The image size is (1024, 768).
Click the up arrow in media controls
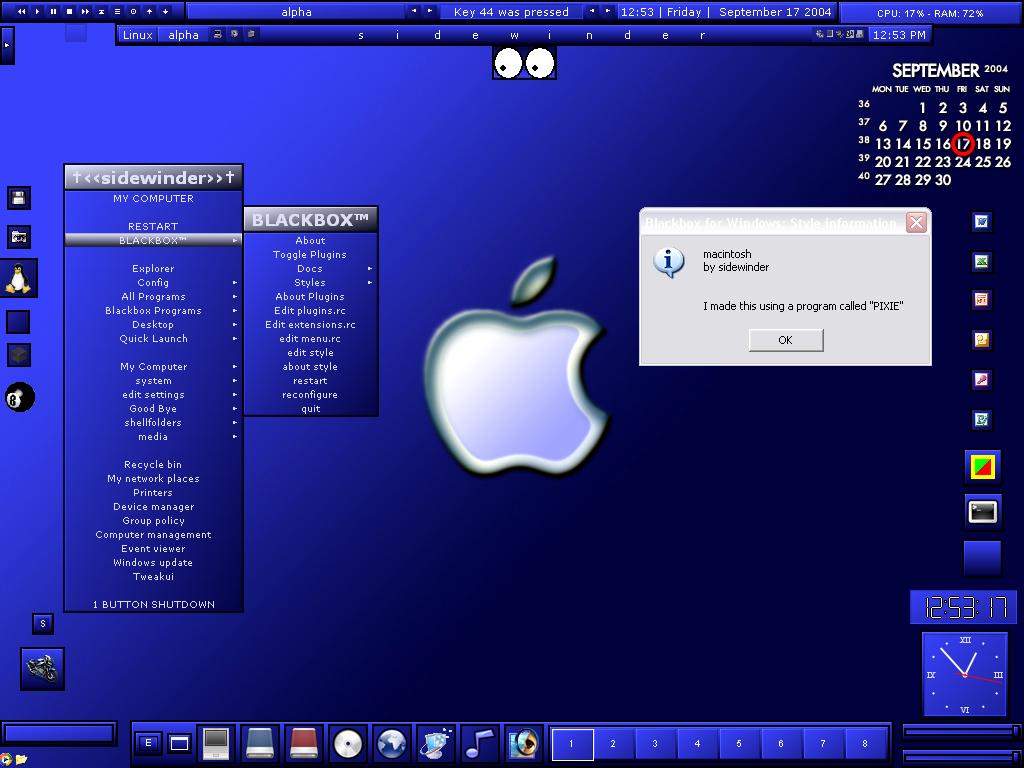pos(150,11)
